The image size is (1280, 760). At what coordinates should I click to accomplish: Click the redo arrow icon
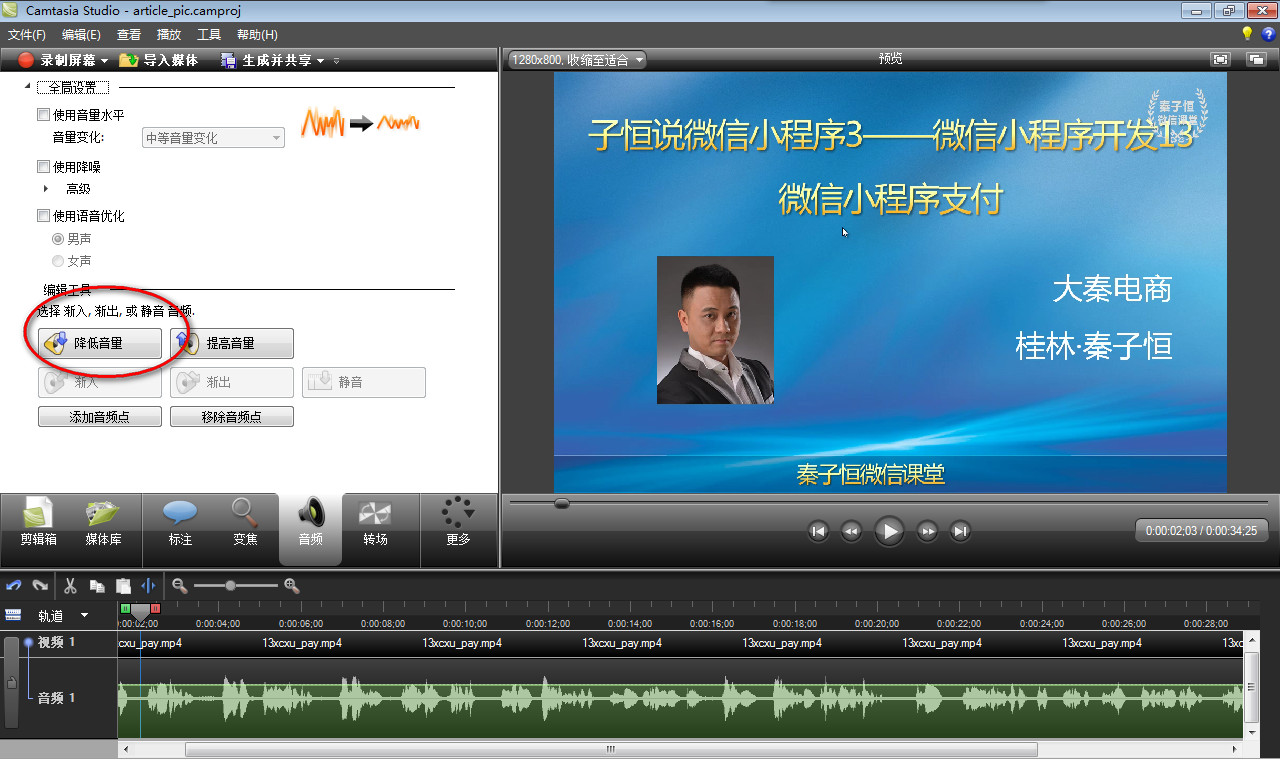coord(40,586)
